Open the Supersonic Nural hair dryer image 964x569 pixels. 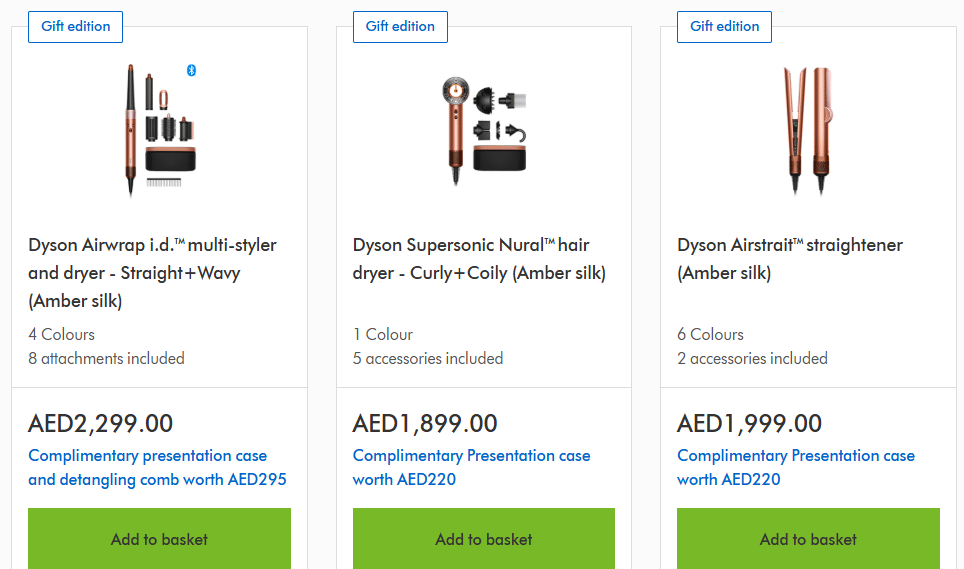(484, 130)
